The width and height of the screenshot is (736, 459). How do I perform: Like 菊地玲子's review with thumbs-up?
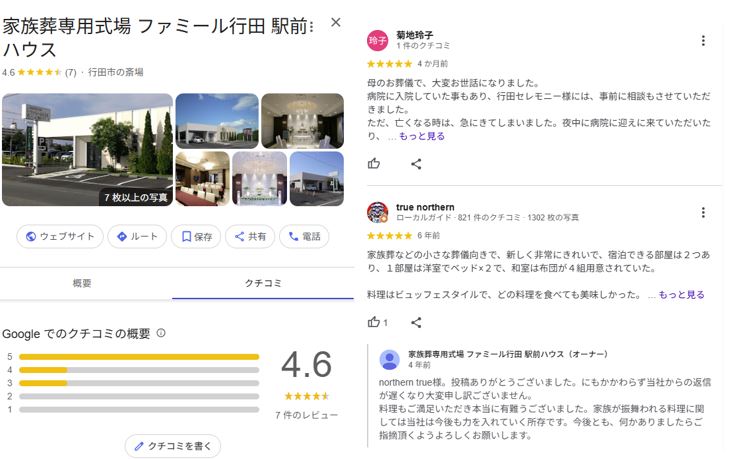tap(374, 164)
